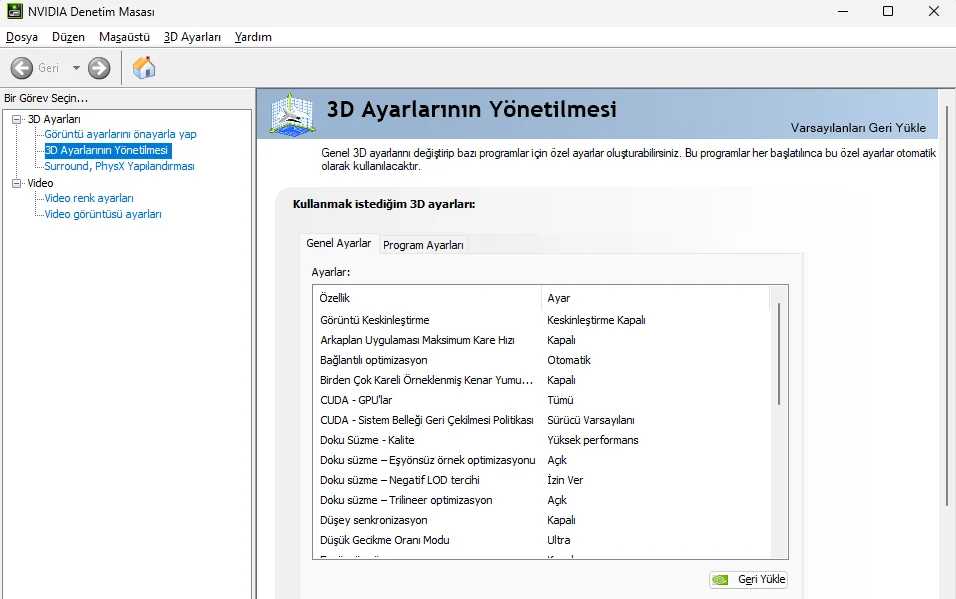
Task: Click the Forward arrow icon
Action: tap(99, 68)
